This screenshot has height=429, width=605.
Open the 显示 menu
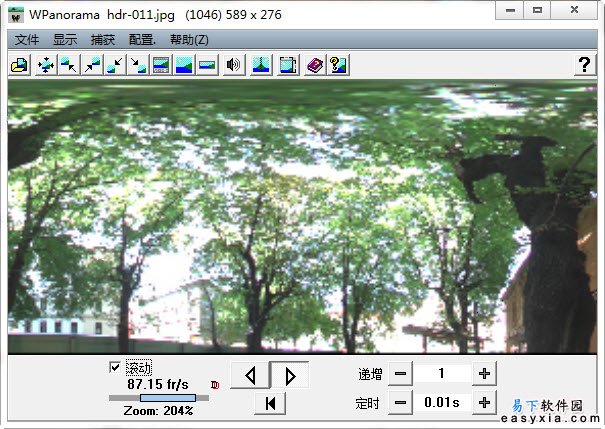(x=65, y=40)
